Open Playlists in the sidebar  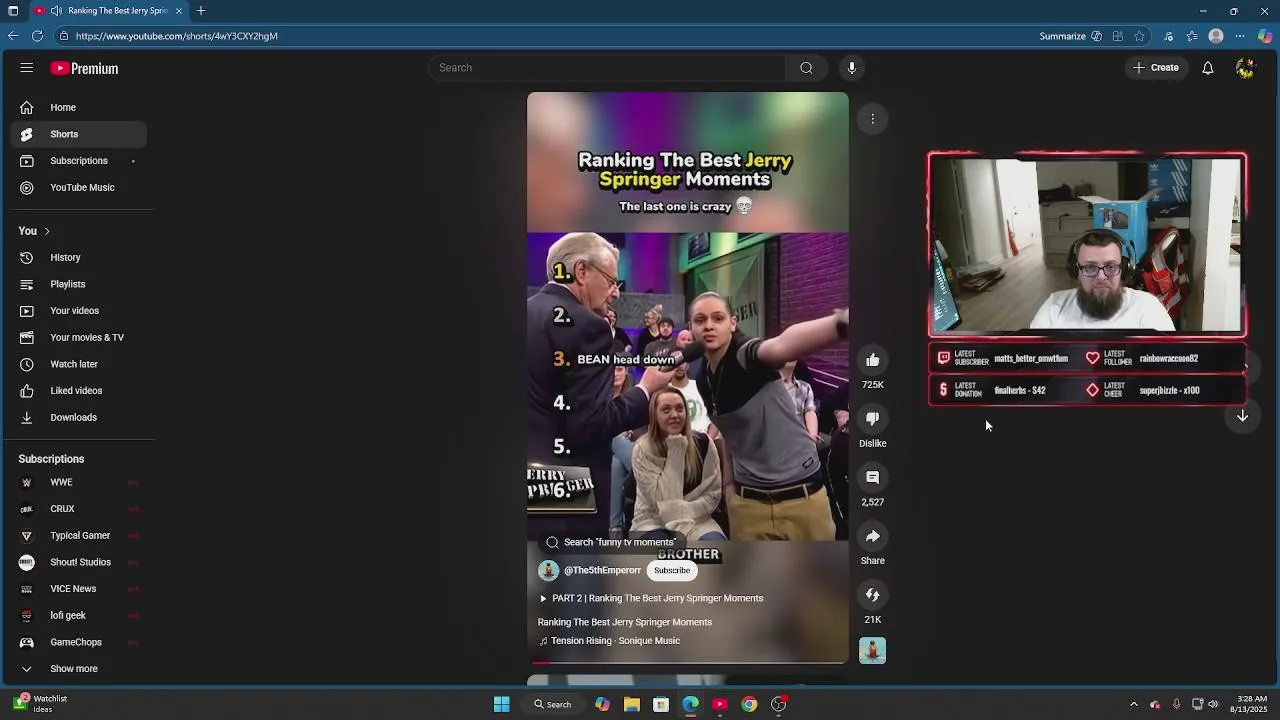pyautogui.click(x=78, y=284)
